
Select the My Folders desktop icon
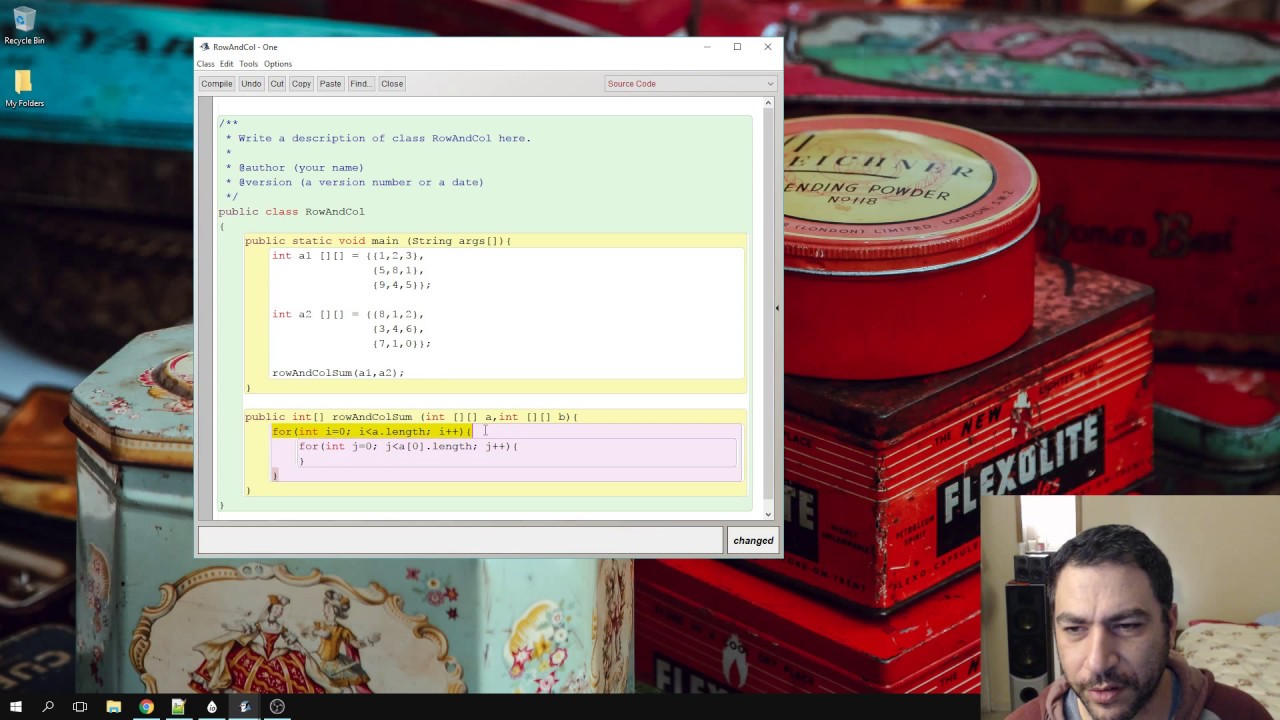(x=24, y=87)
